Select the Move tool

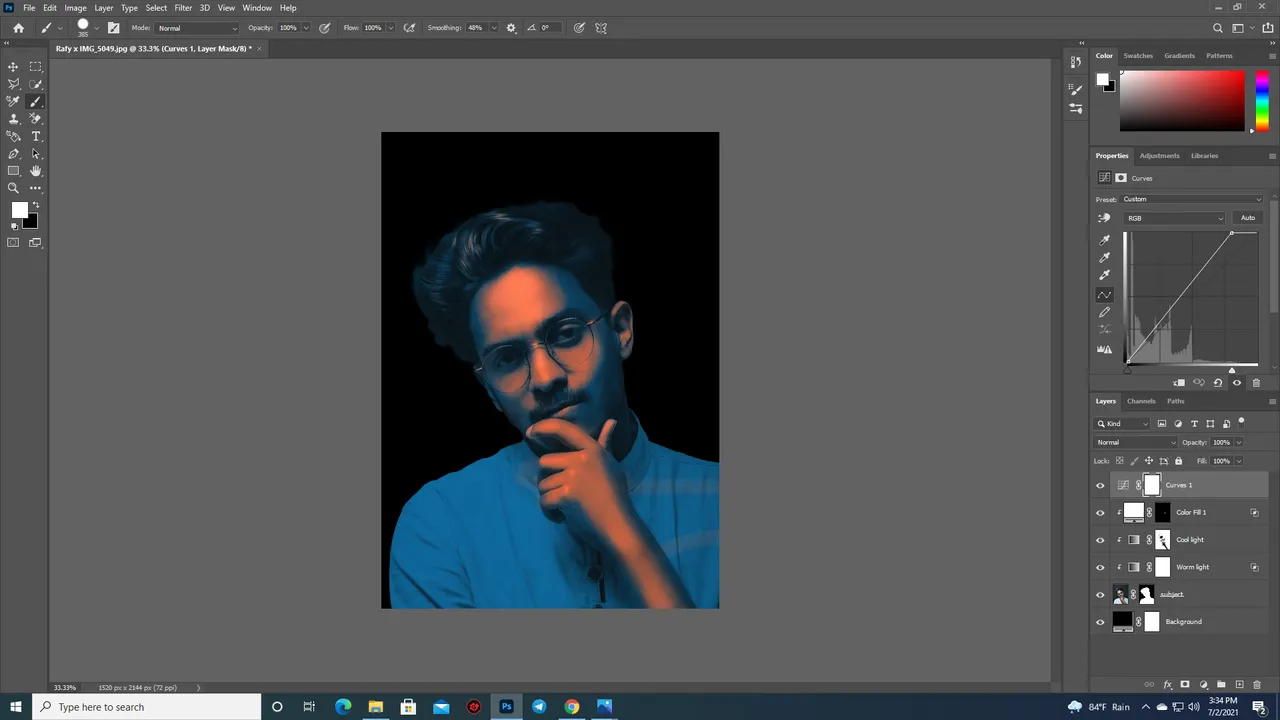pos(13,67)
